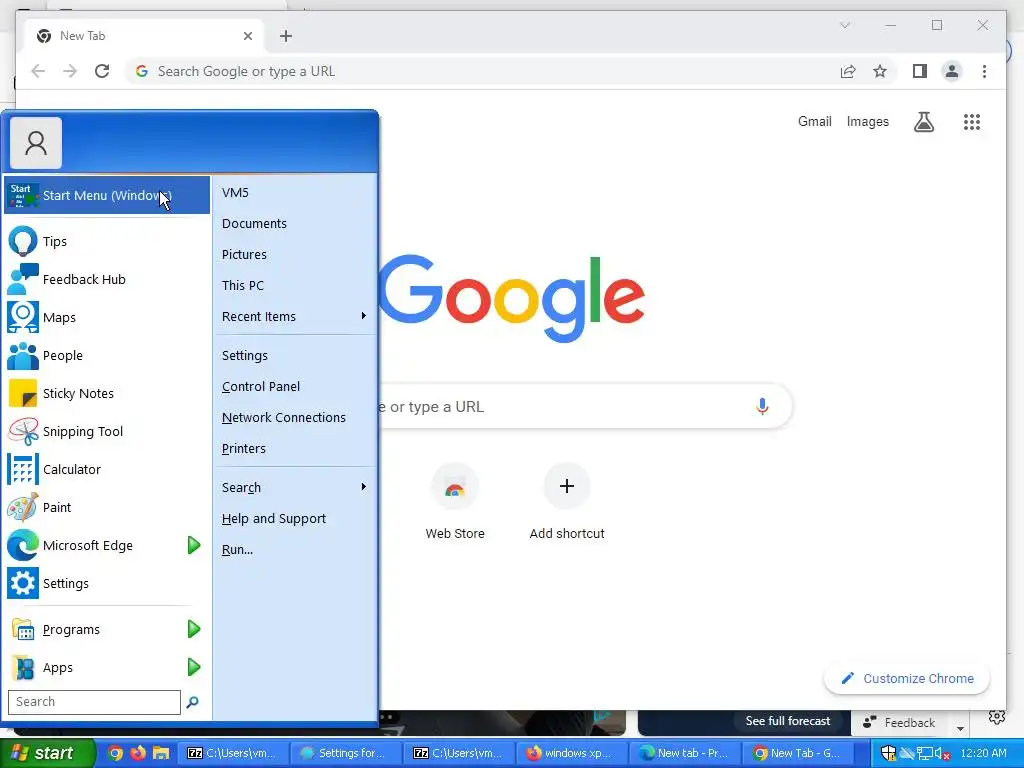Image resolution: width=1024 pixels, height=768 pixels.
Task: Launch Sticky Notes from start menu
Action: coord(108,393)
